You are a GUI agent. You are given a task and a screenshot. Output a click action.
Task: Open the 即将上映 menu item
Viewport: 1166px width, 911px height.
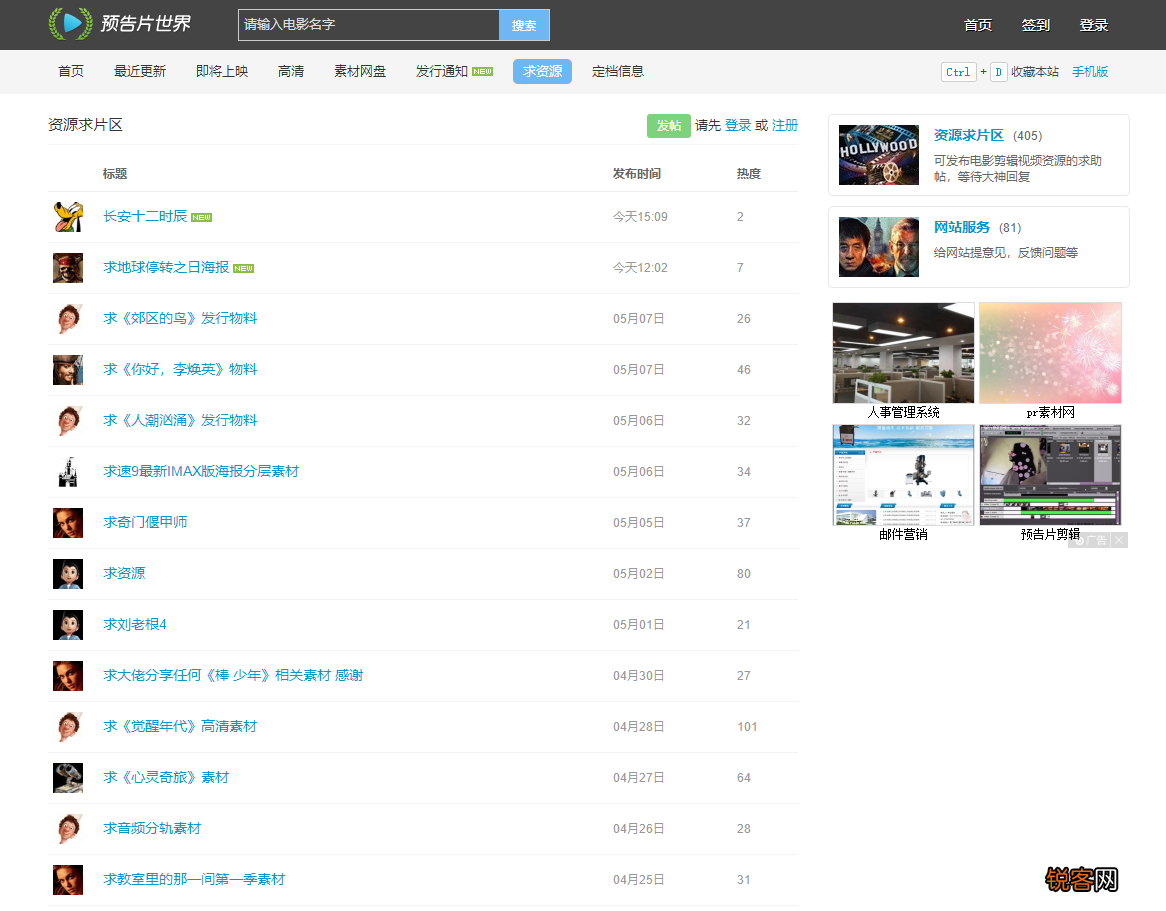(222, 71)
